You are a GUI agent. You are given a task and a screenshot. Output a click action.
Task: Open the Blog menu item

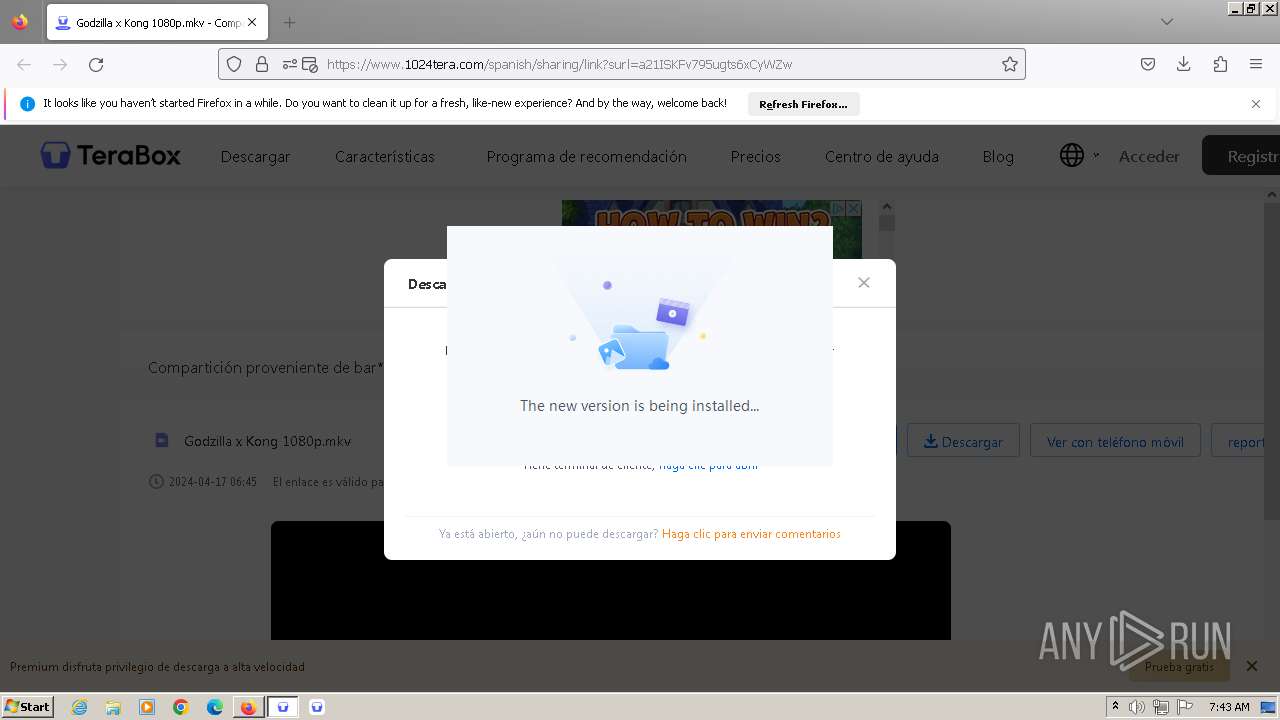pos(998,157)
